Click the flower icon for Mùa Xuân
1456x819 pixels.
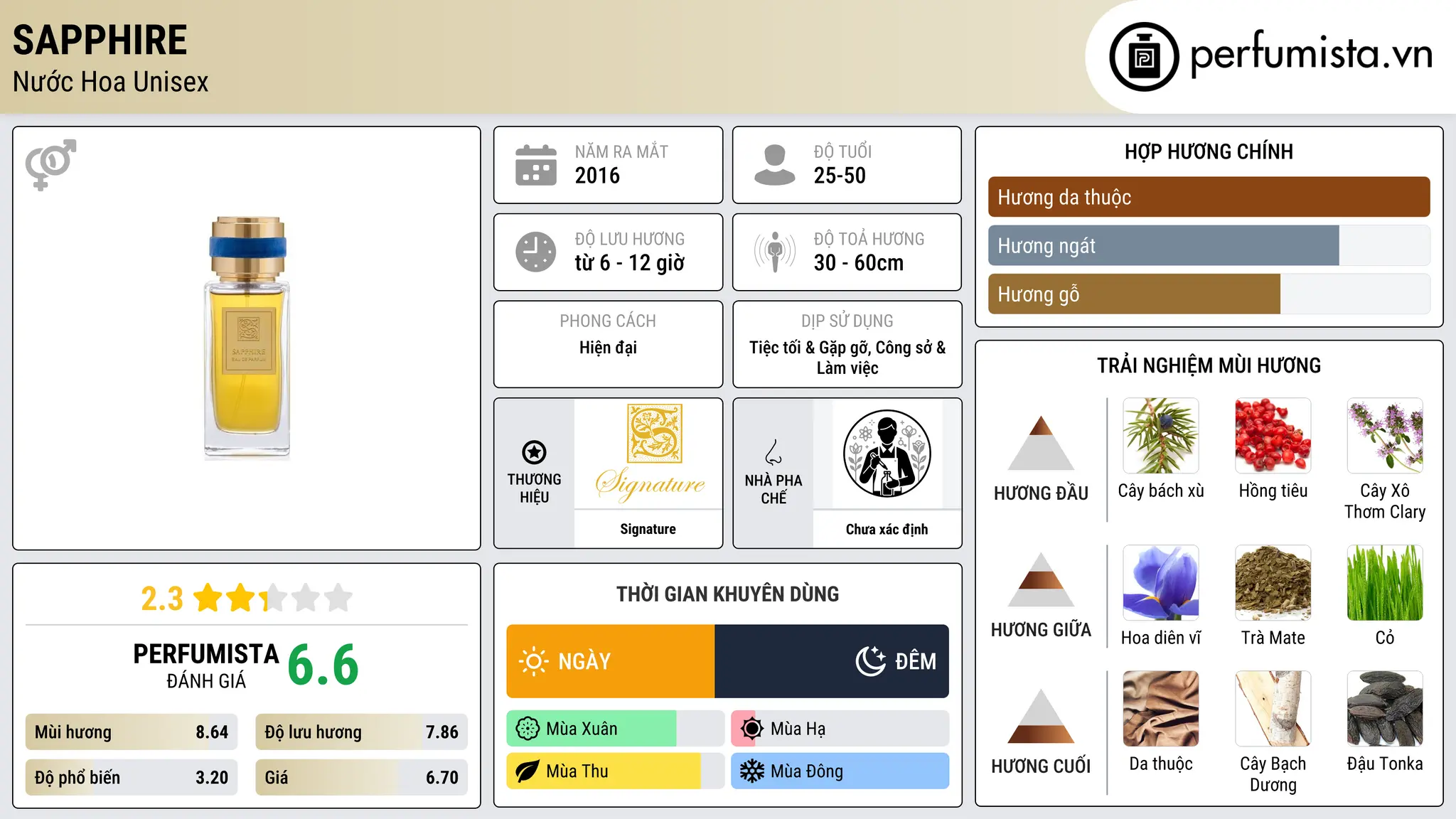point(528,729)
